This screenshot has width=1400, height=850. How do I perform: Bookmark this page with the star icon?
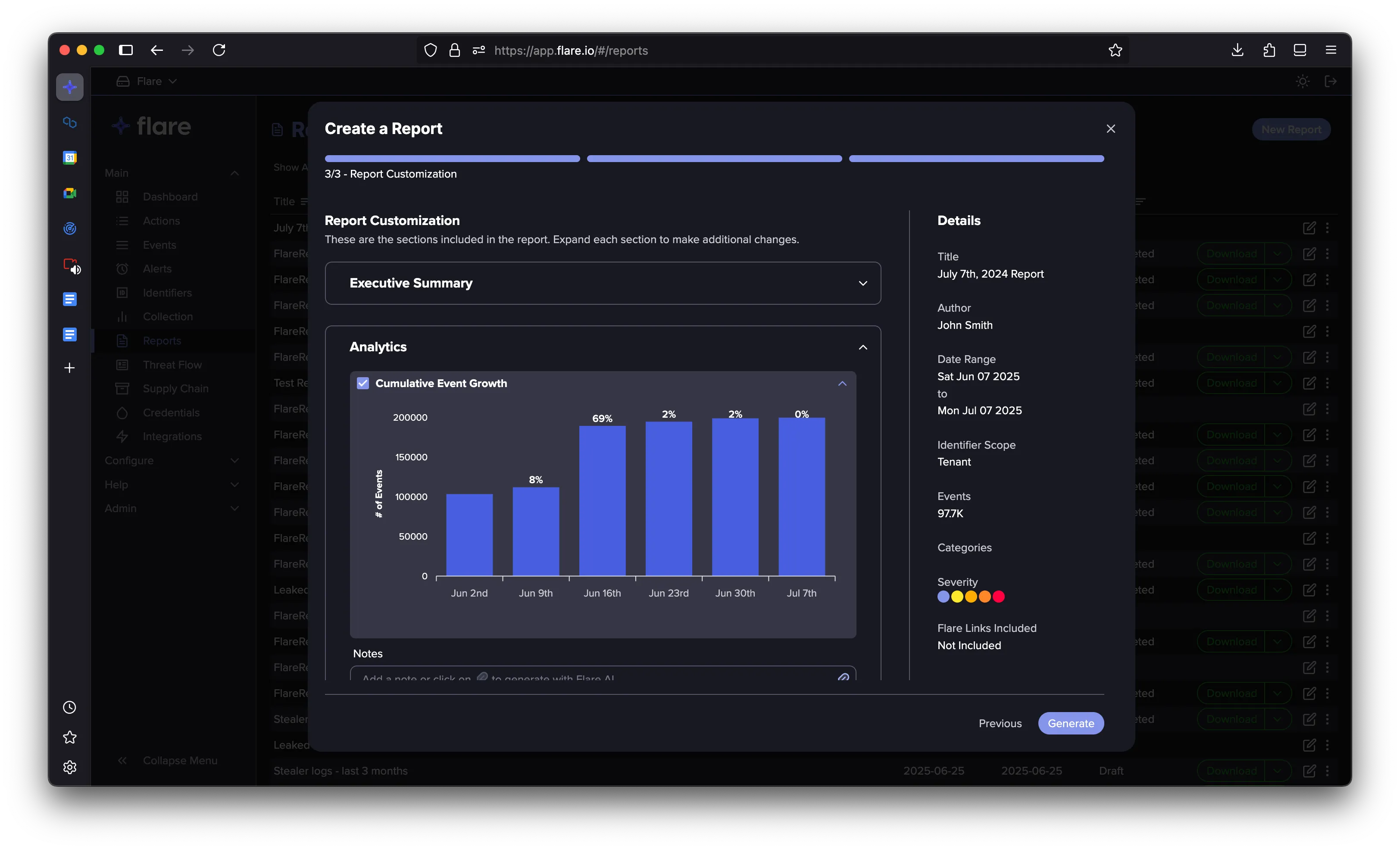1116,50
